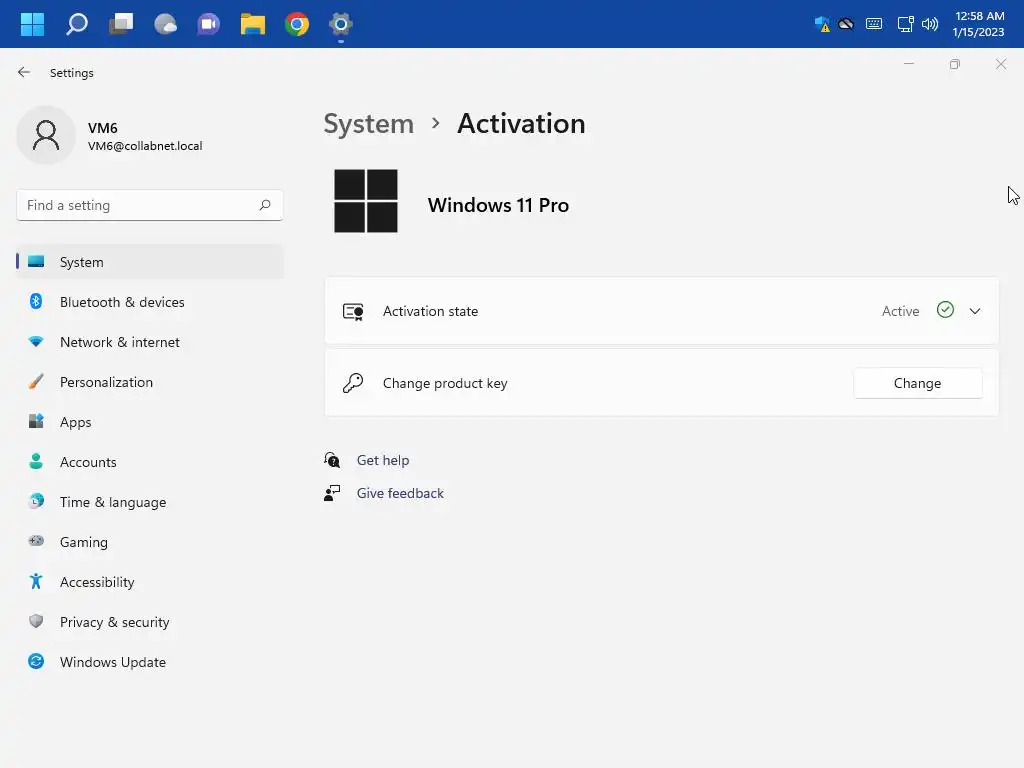The width and height of the screenshot is (1024, 768).
Task: Click the Accessibility figure icon
Action: [x=36, y=581]
